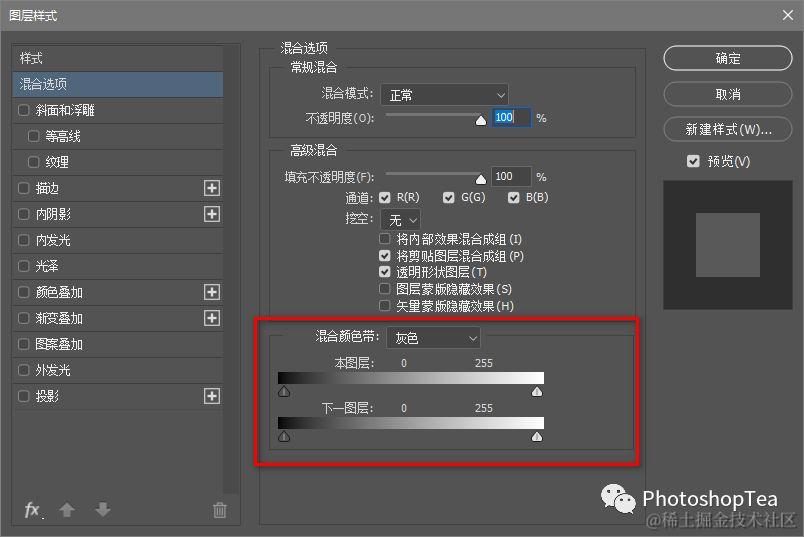Enable the 外发光 checkbox
This screenshot has height=537, width=804.
(x=24, y=370)
